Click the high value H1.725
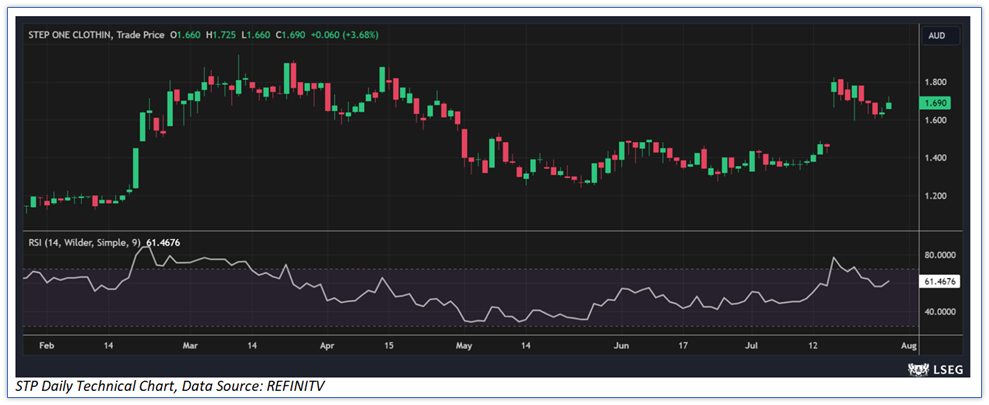989x405 pixels. click(223, 35)
